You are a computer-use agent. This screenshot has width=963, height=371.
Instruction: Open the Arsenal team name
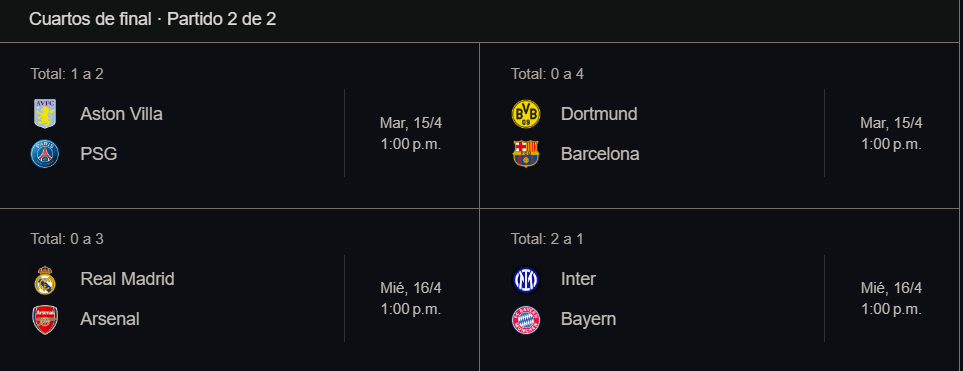point(110,319)
